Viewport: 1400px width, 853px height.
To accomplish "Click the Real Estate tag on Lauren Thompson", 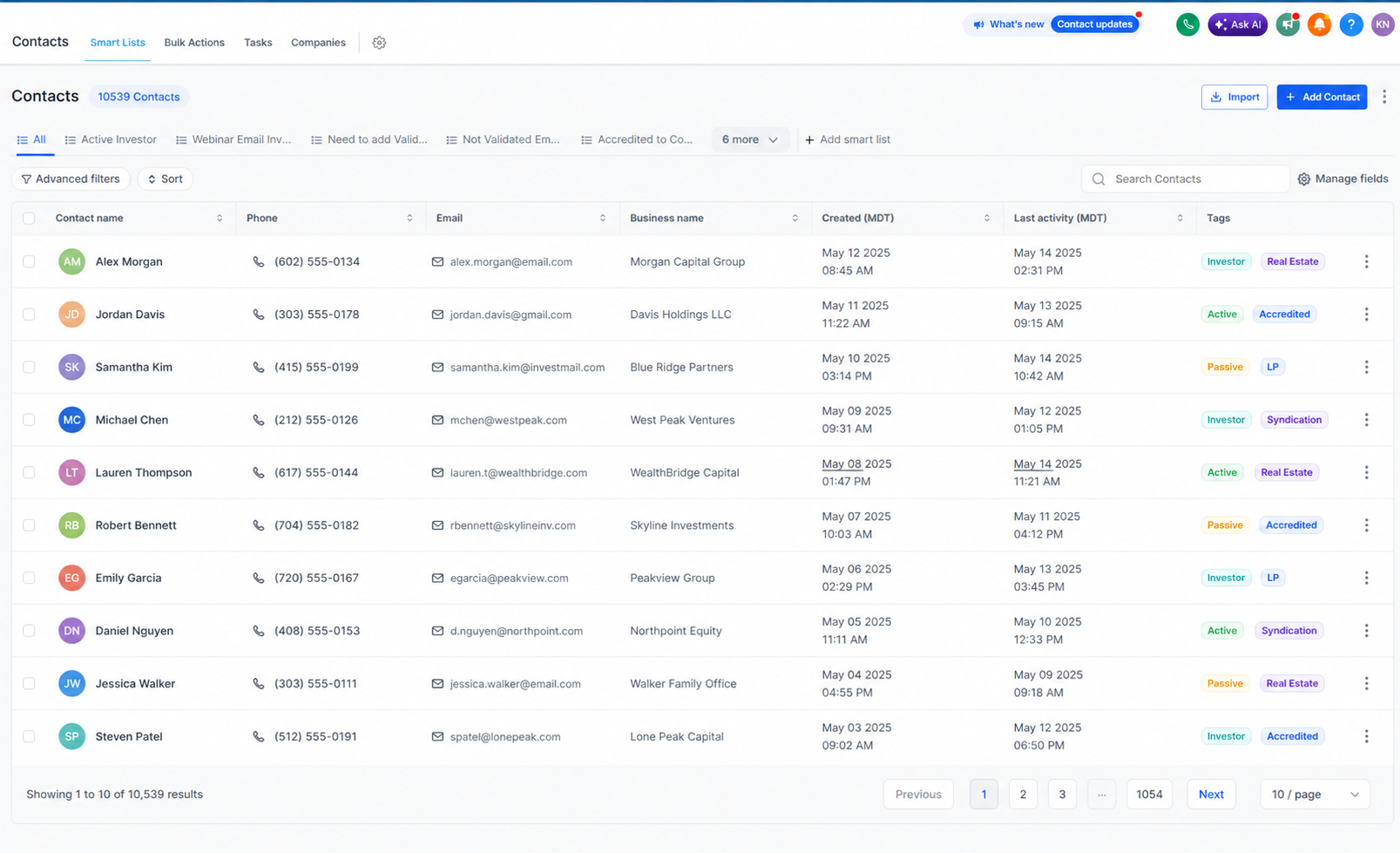I will pyautogui.click(x=1286, y=472).
